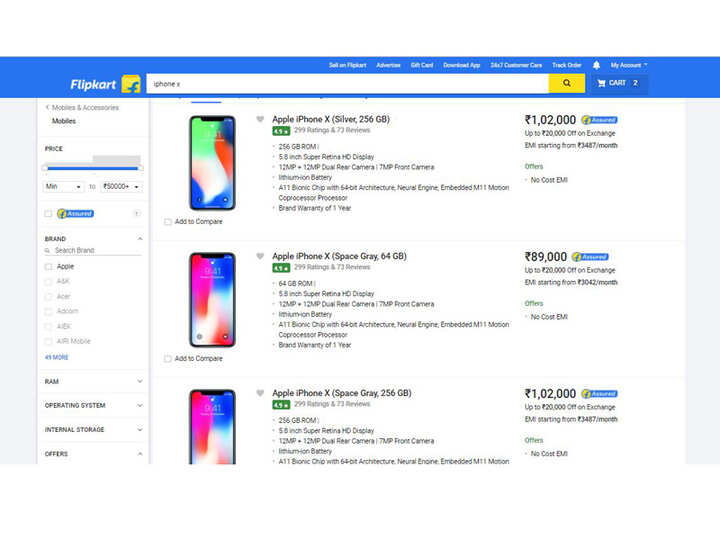
Task: Open the Silver iPhone X product thumbnail
Action: click(x=213, y=163)
